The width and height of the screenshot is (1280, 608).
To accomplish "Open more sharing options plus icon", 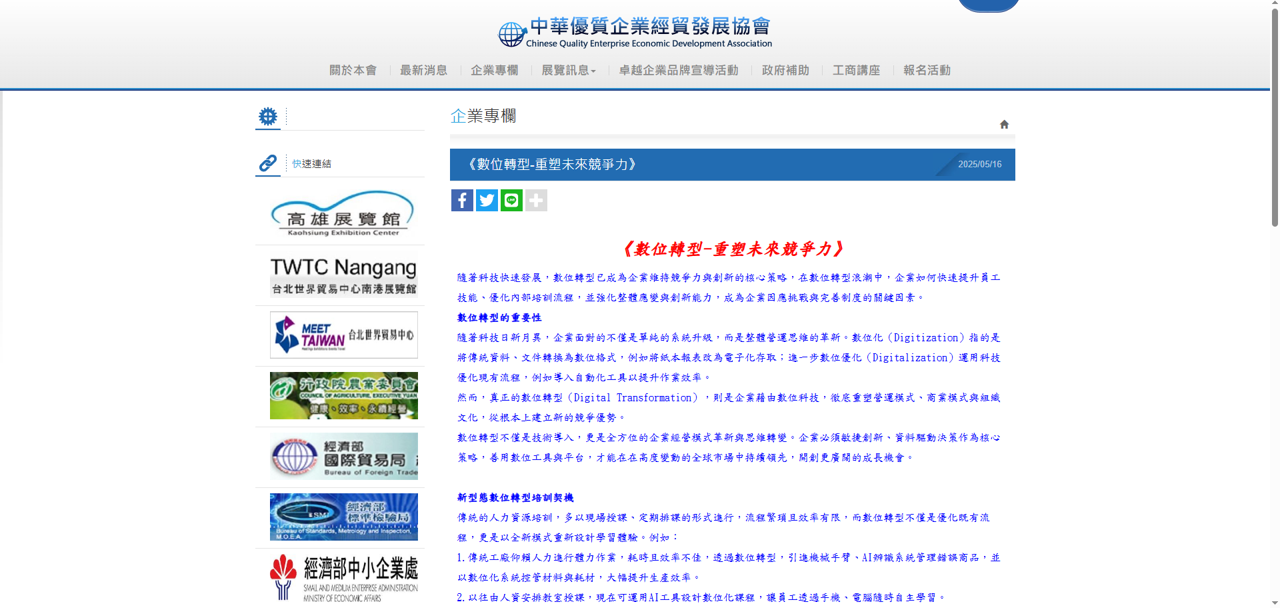I will pos(536,200).
